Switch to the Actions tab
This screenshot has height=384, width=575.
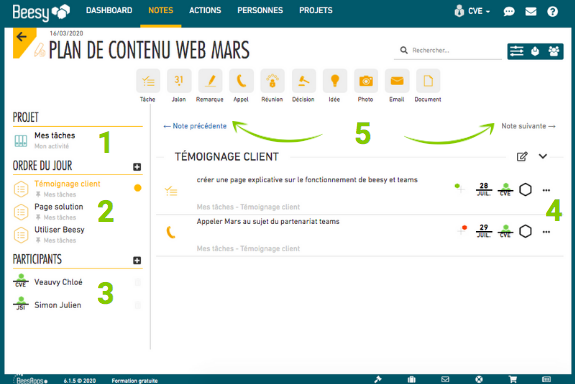pyautogui.click(x=205, y=10)
